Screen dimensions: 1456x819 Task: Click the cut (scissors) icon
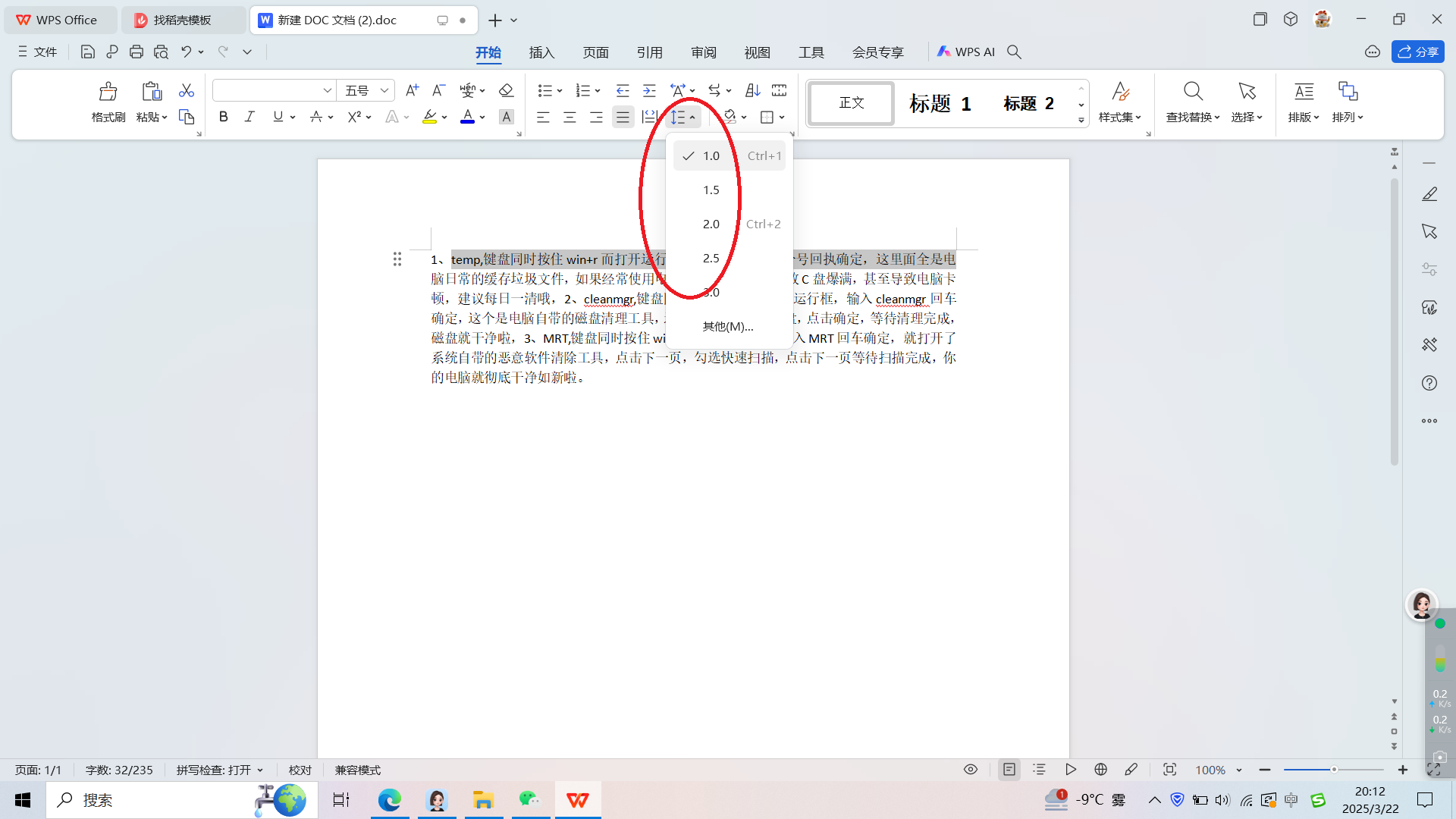tap(186, 89)
